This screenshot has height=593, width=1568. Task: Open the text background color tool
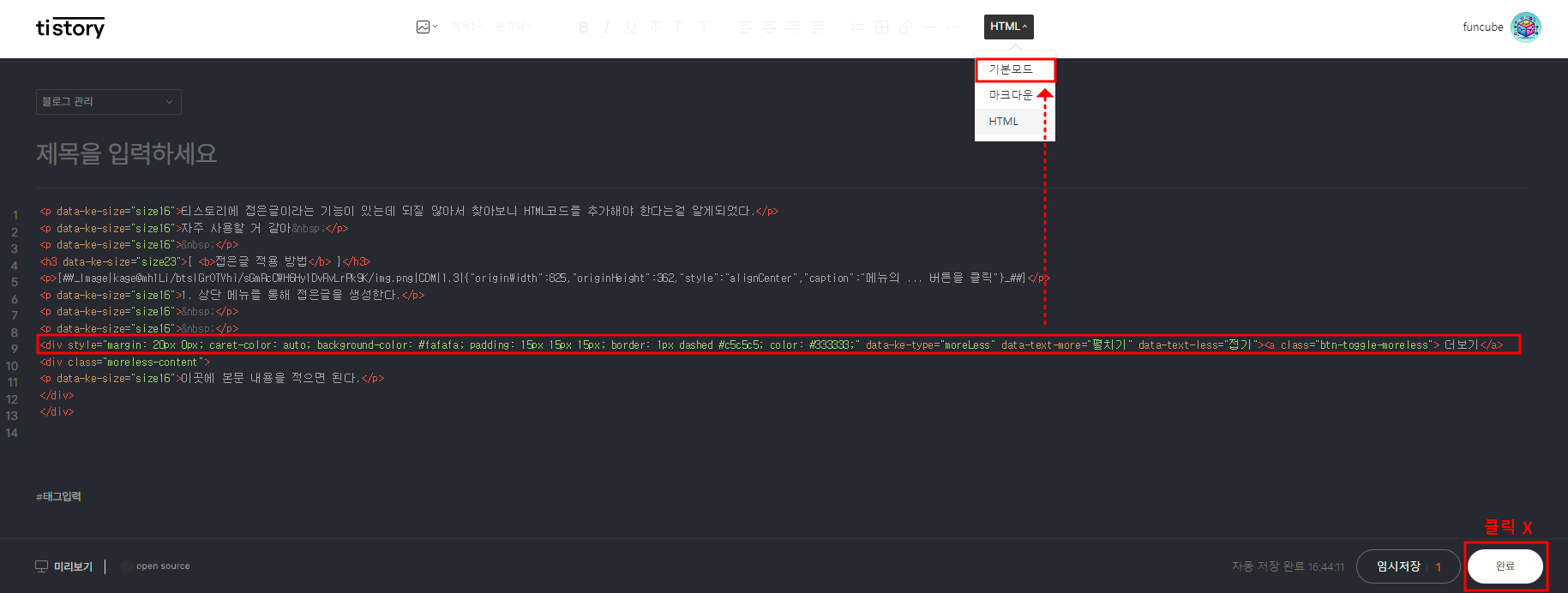pos(704,27)
